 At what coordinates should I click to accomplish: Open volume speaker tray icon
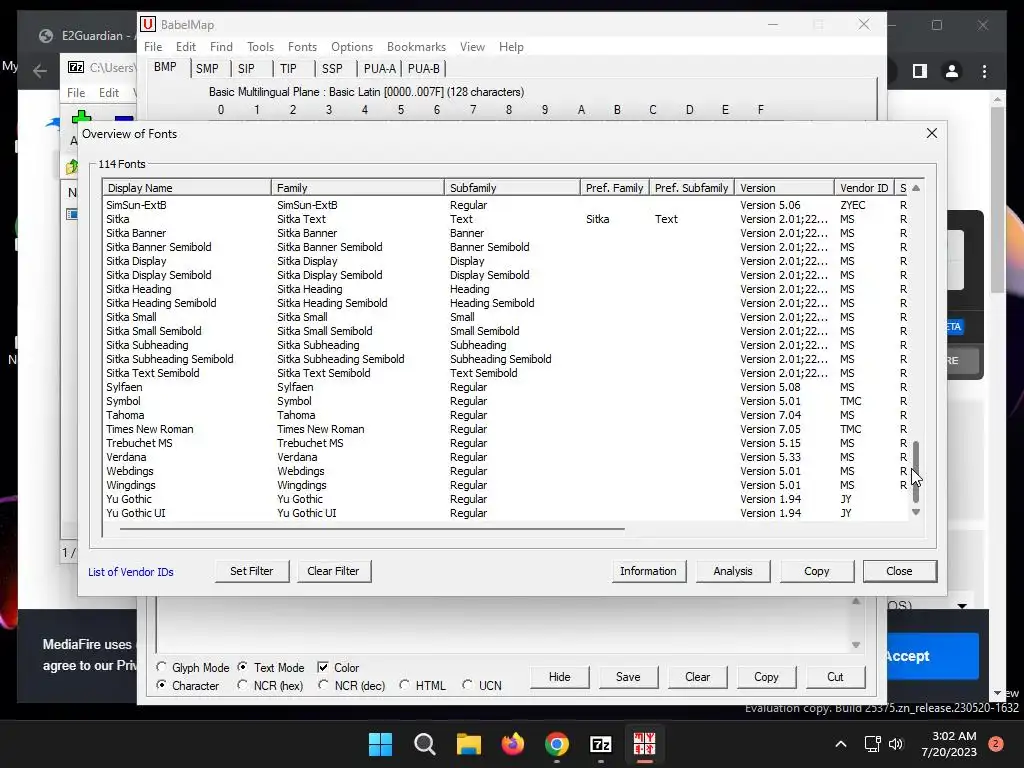click(x=896, y=744)
